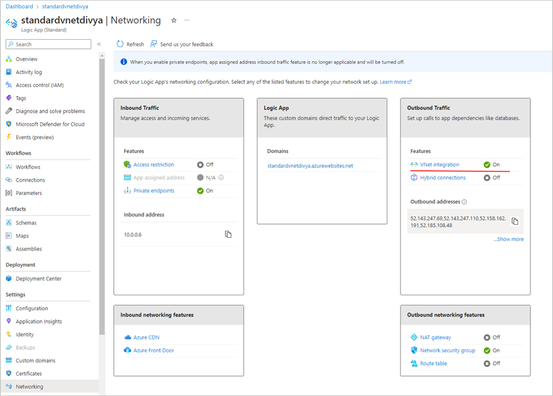Click the Refresh icon in toolbar
The image size is (553, 396).
pyautogui.click(x=120, y=44)
